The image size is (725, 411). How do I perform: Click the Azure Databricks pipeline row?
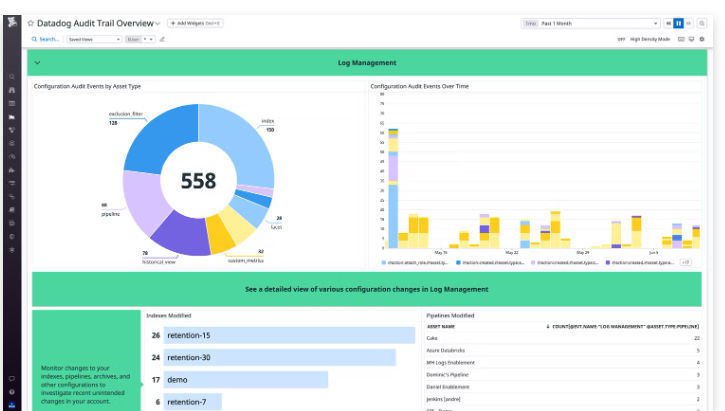coord(563,350)
